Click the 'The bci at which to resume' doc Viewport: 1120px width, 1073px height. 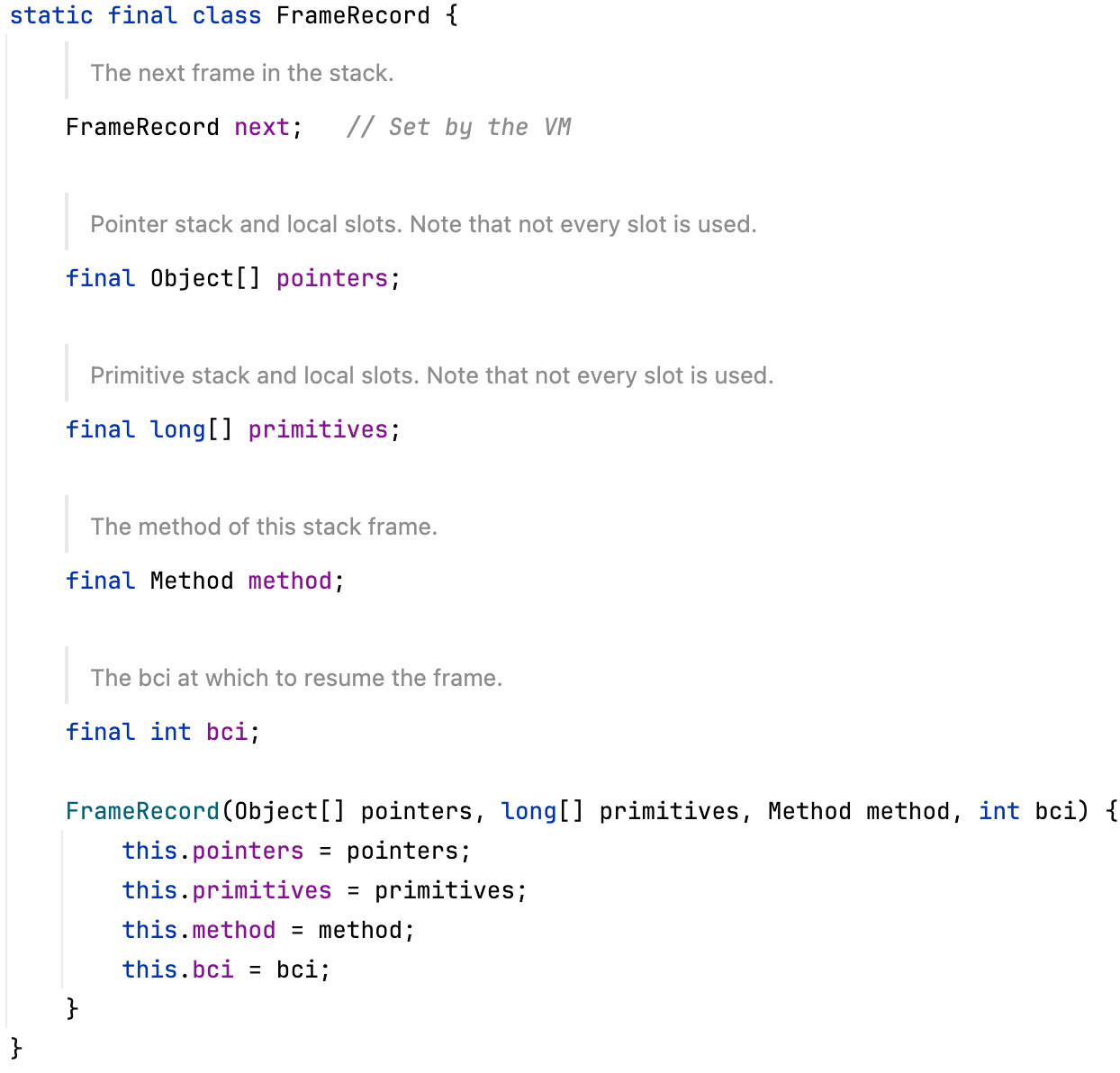pyautogui.click(x=296, y=678)
